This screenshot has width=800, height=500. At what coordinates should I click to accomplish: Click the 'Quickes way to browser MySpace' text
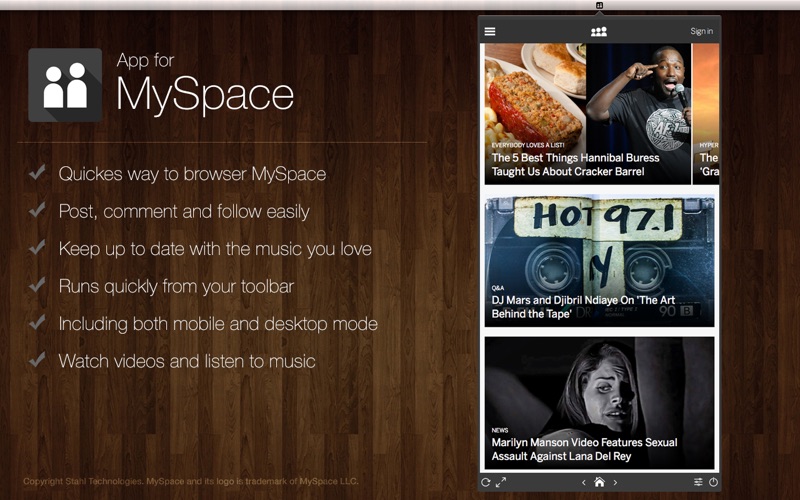point(192,174)
